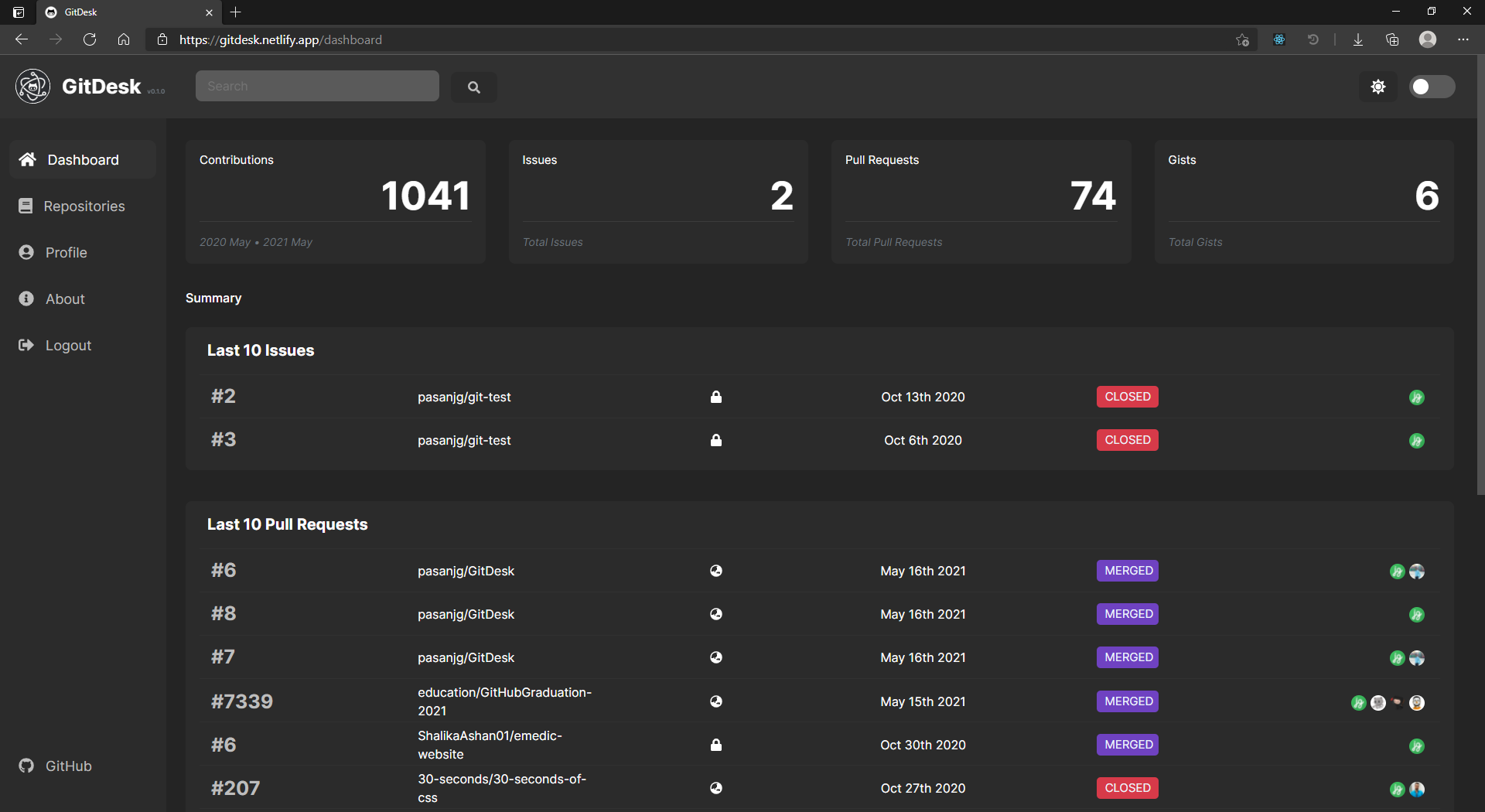This screenshot has width=1485, height=812.
Task: Open pull request #7339
Action: 242,701
